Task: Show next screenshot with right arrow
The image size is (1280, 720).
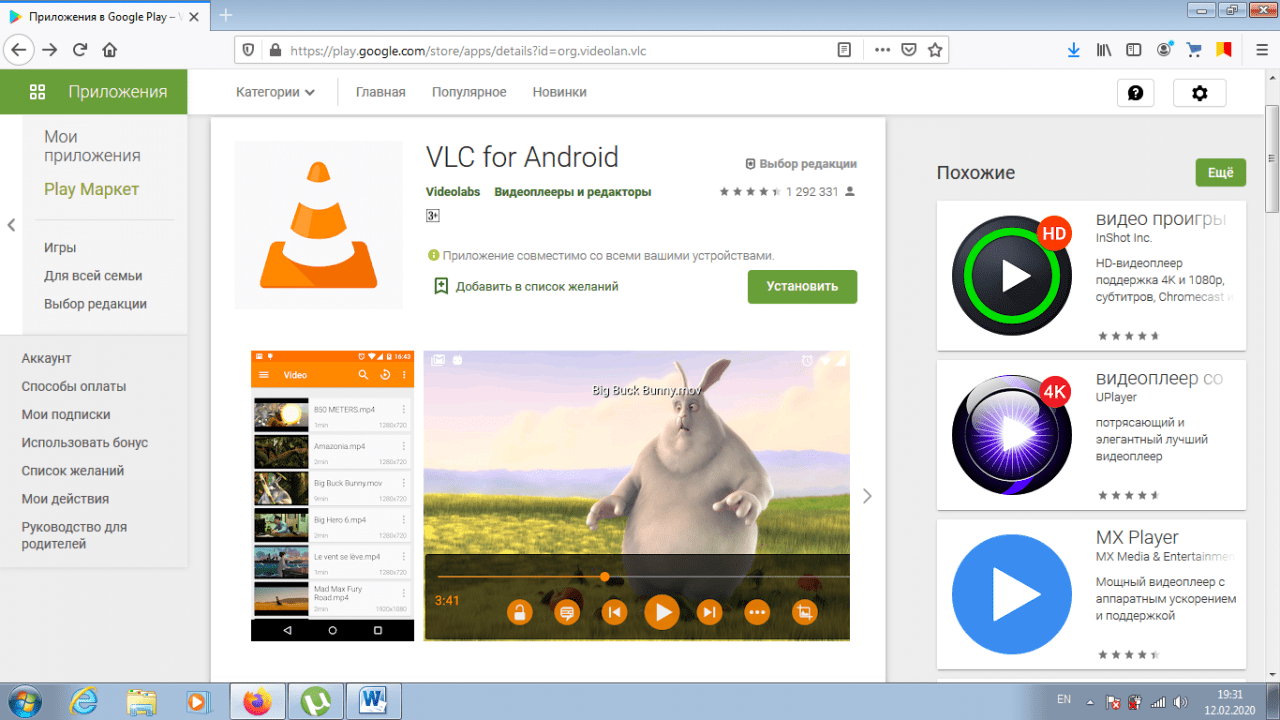Action: 867,496
